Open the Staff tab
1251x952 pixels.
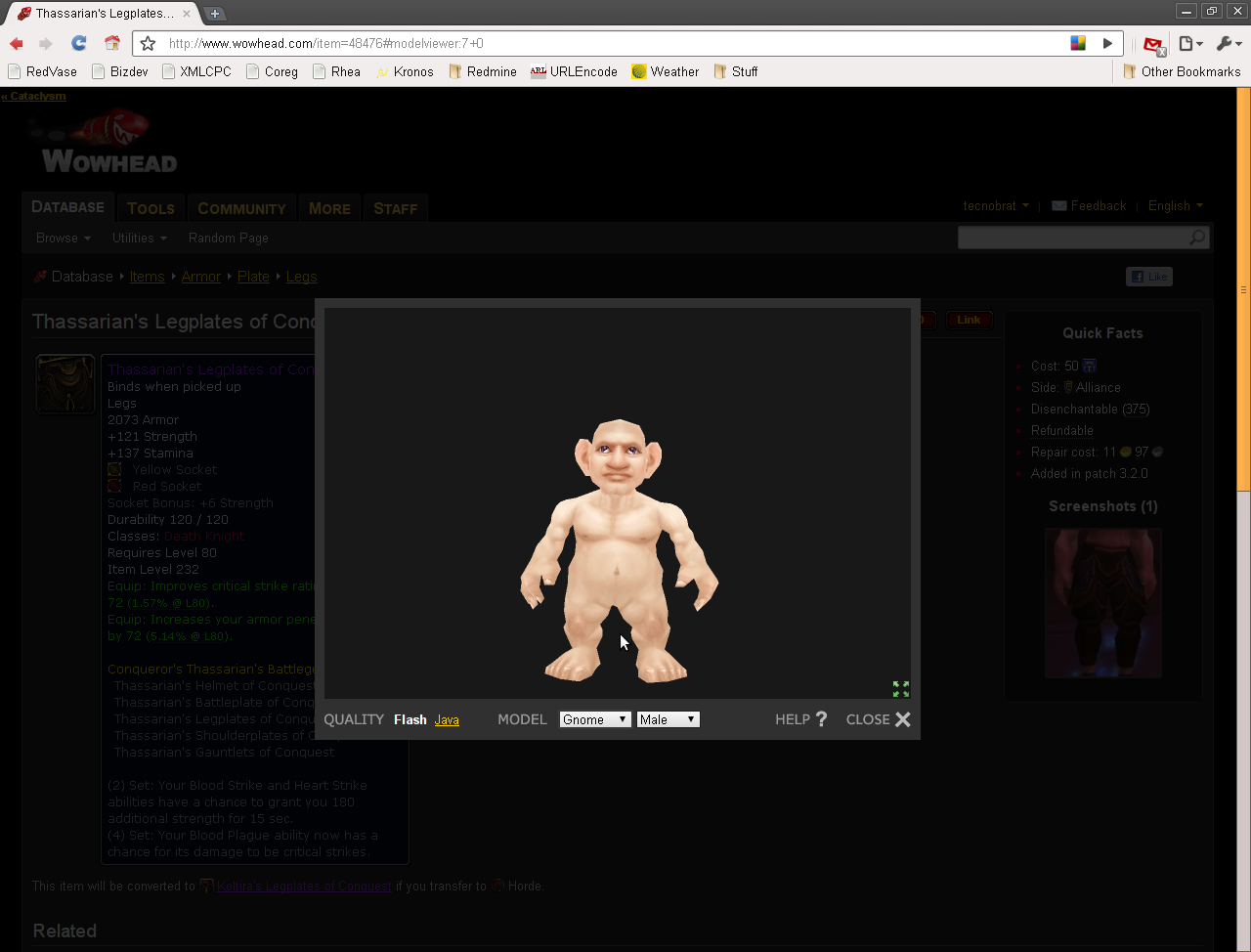point(395,208)
